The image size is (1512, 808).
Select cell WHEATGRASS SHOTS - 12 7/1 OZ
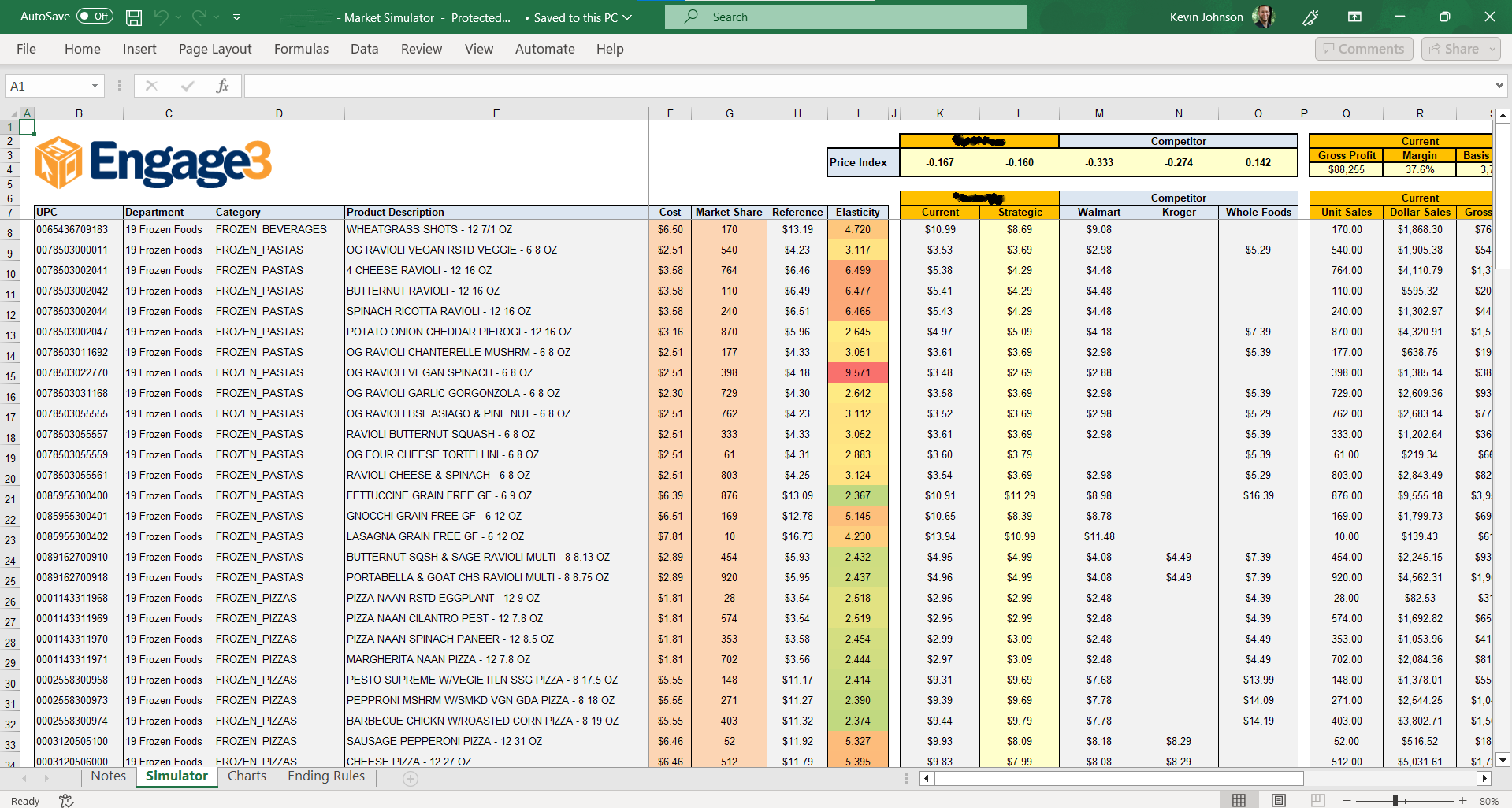coord(496,229)
